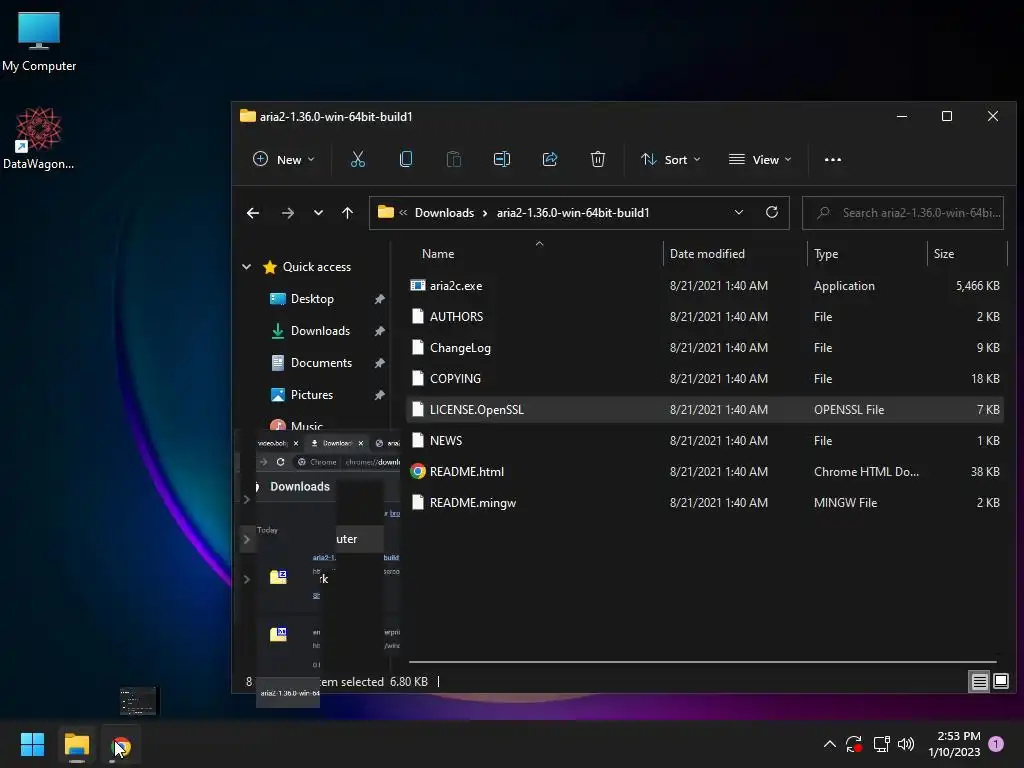
Task: Open Downloads in Quick access
Action: pyautogui.click(x=320, y=330)
